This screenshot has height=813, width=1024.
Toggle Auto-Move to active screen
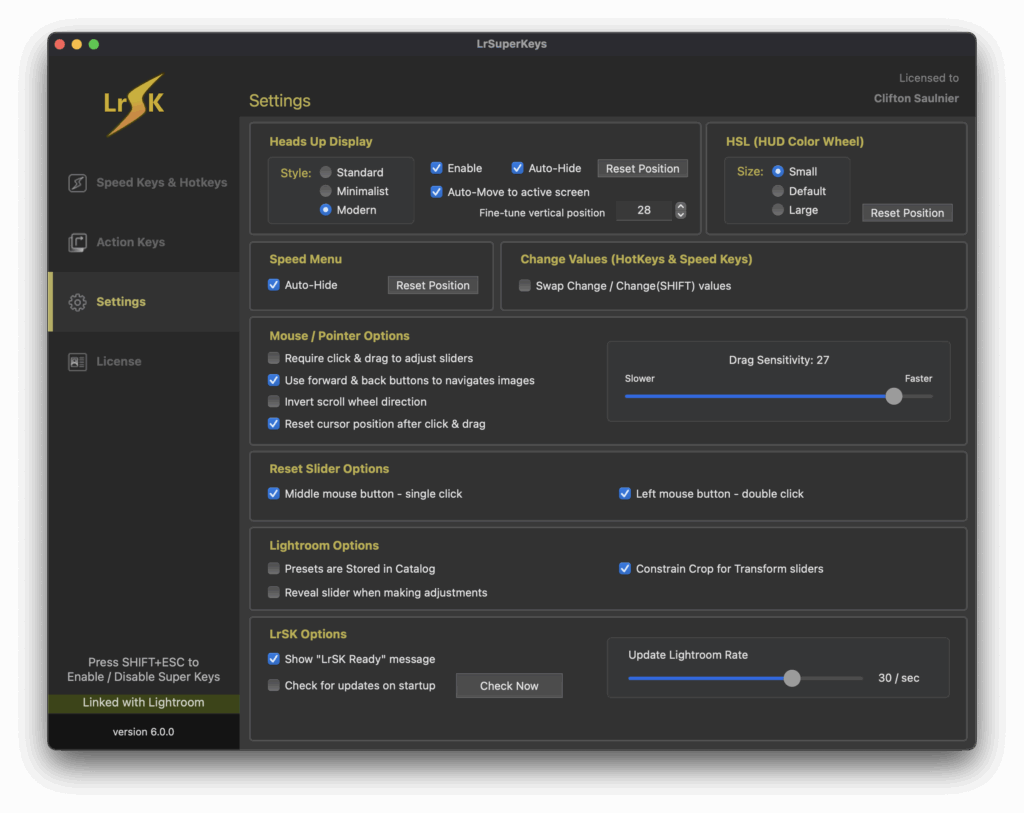[437, 192]
